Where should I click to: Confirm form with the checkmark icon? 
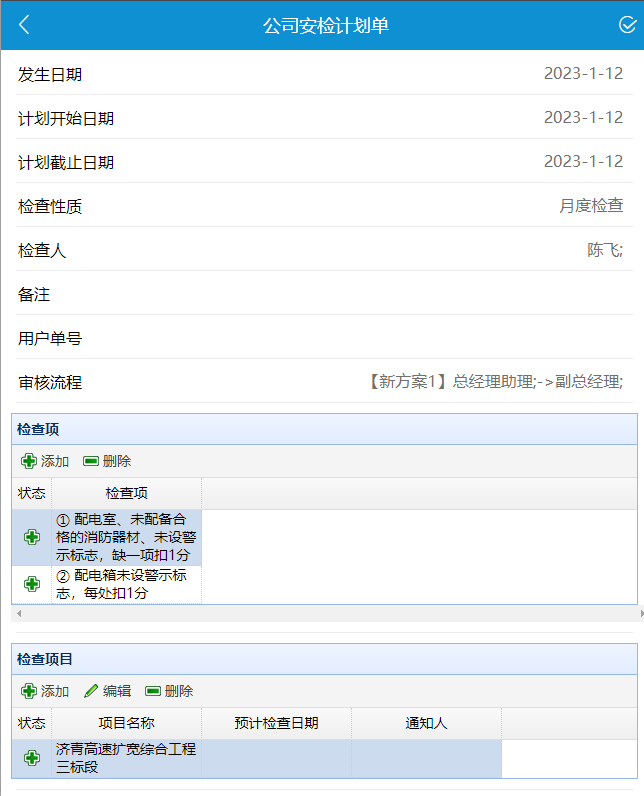click(x=627, y=25)
